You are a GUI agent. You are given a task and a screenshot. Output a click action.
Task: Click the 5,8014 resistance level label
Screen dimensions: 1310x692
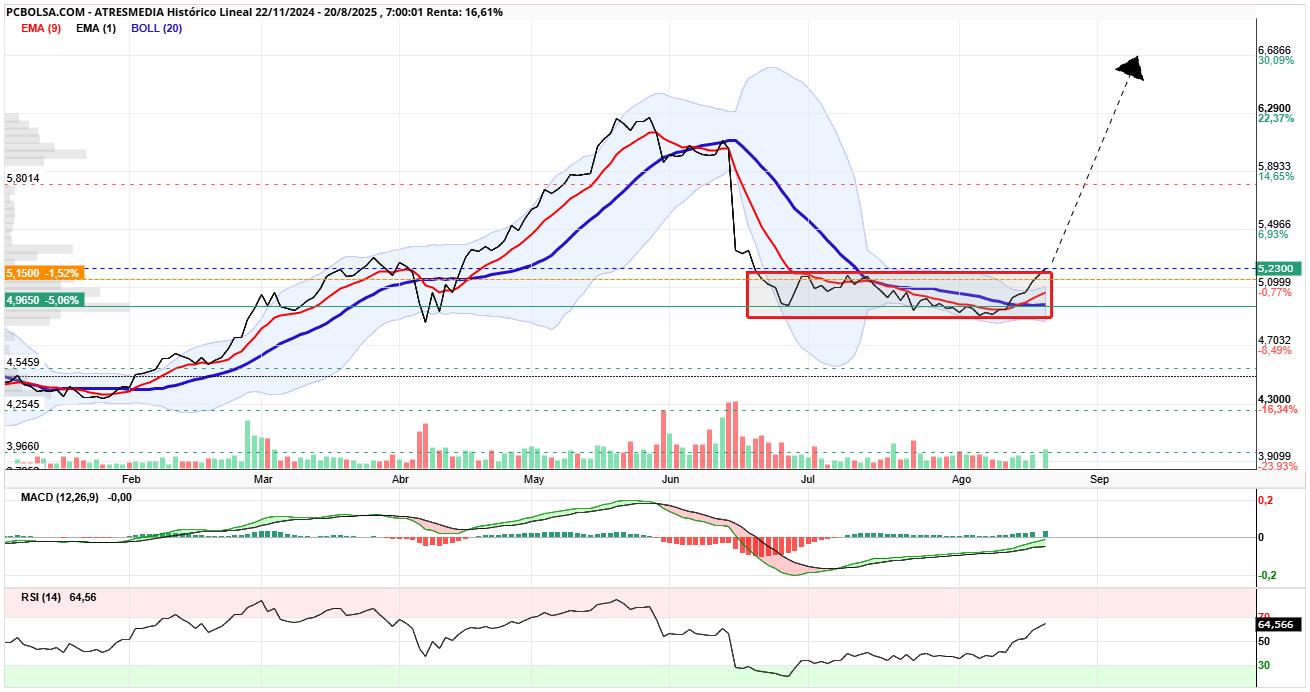coord(23,178)
